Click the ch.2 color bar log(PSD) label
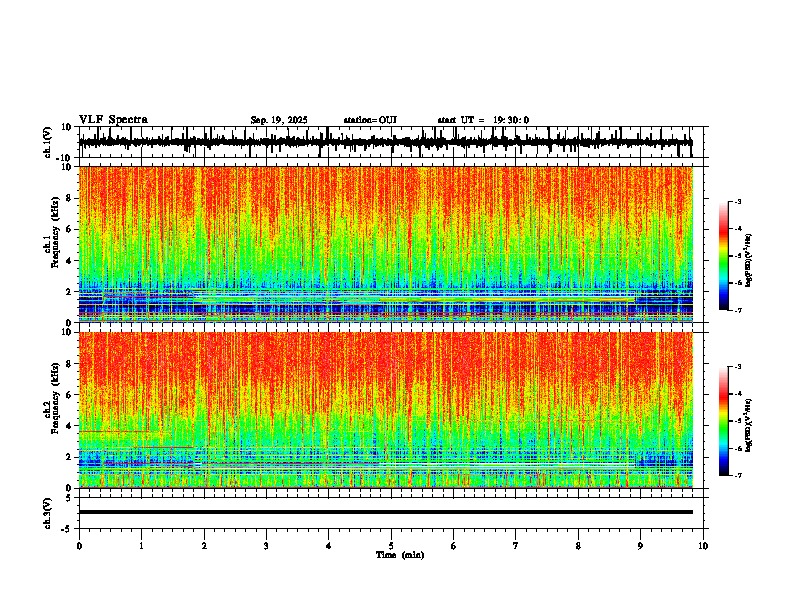The width and height of the screenshot is (792, 612). click(749, 426)
